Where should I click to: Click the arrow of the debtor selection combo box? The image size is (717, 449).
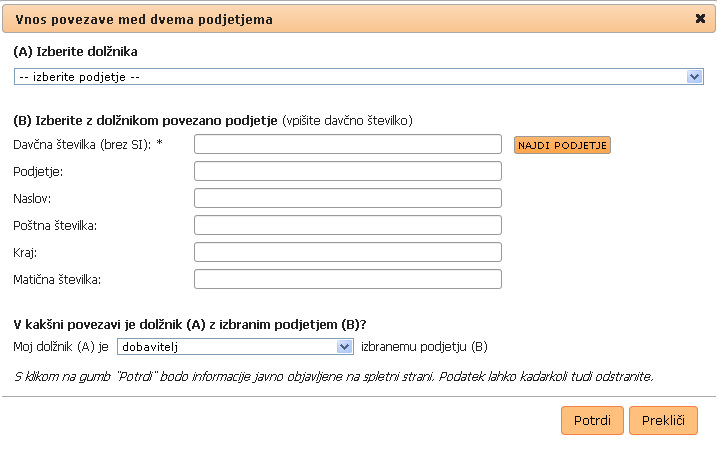(x=695, y=76)
